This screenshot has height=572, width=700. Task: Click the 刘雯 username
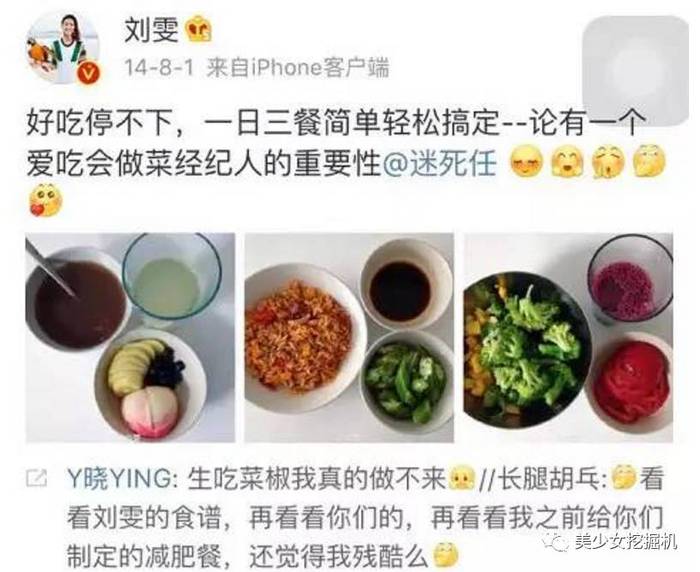coord(150,29)
